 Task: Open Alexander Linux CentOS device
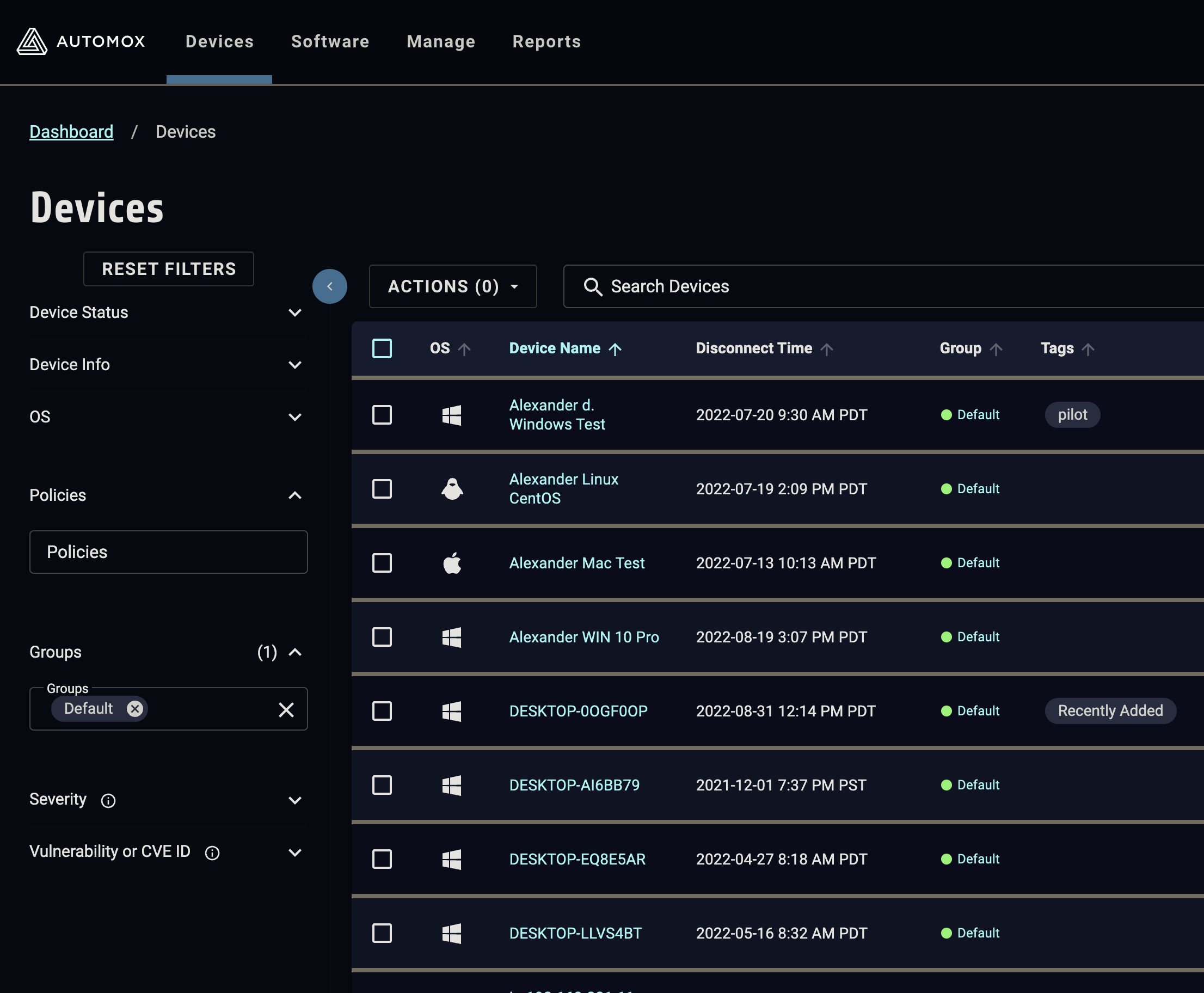click(x=563, y=488)
